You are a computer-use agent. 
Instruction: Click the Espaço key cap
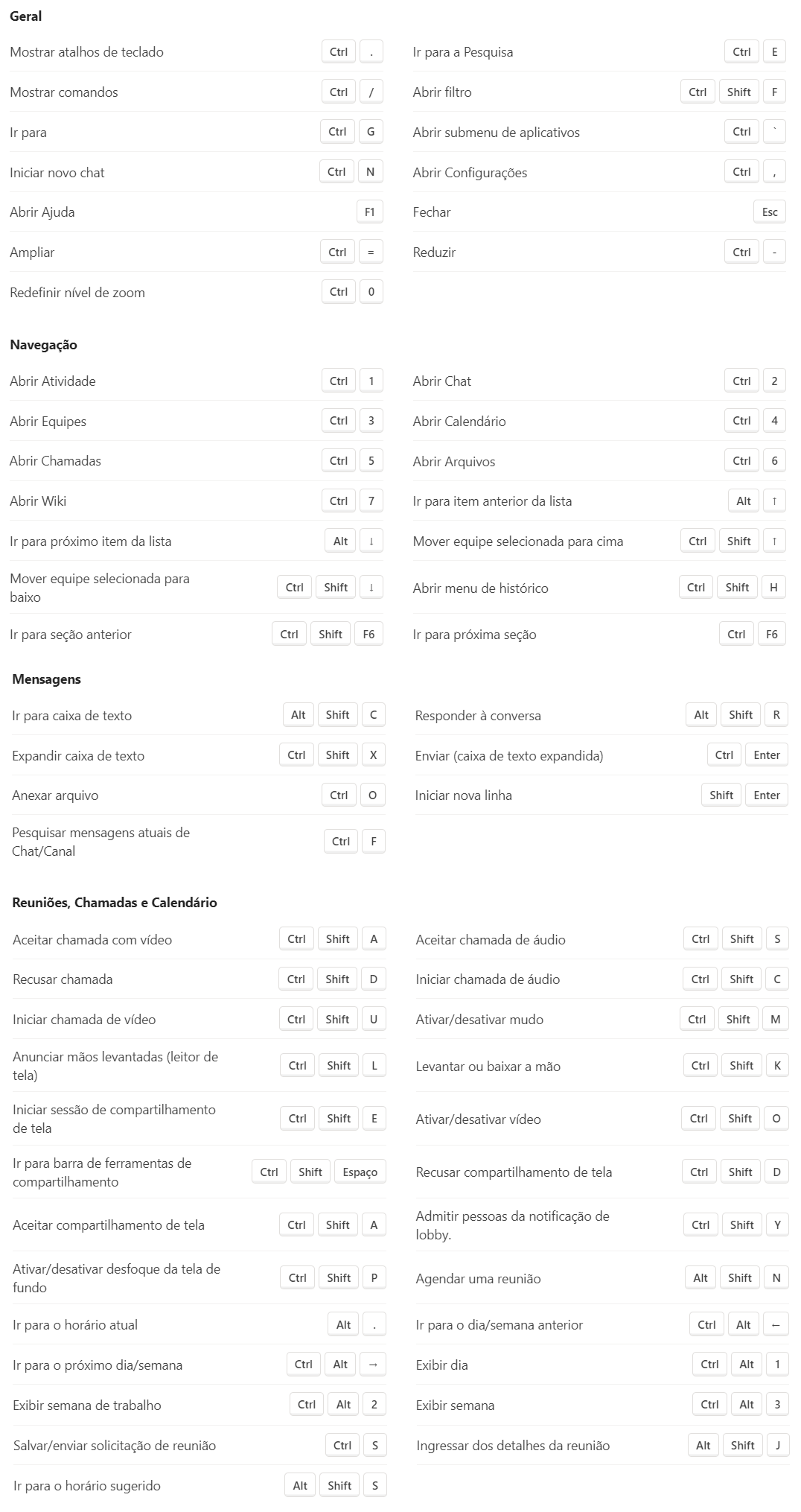[360, 1172]
